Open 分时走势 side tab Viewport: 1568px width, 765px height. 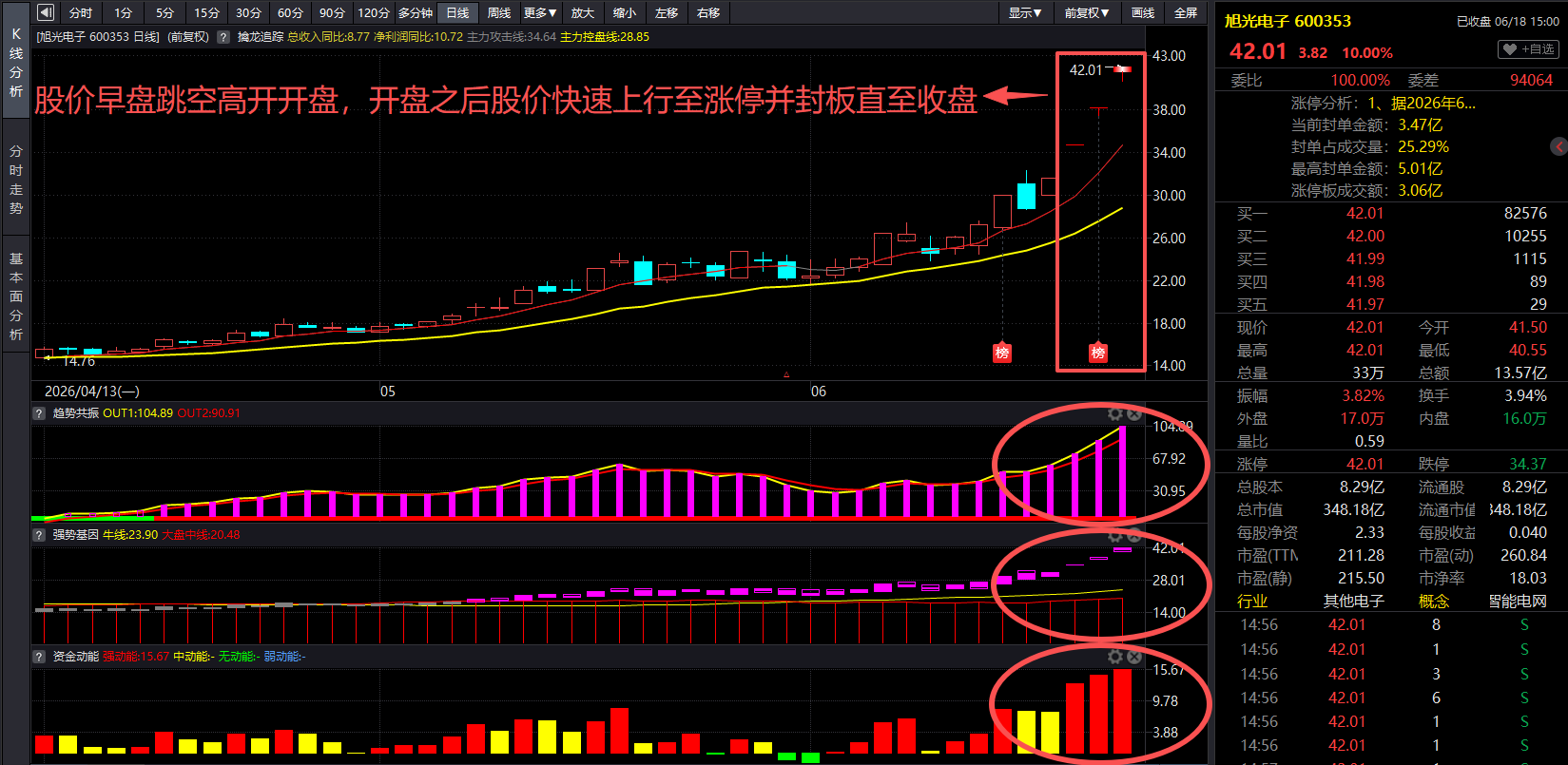click(16, 180)
